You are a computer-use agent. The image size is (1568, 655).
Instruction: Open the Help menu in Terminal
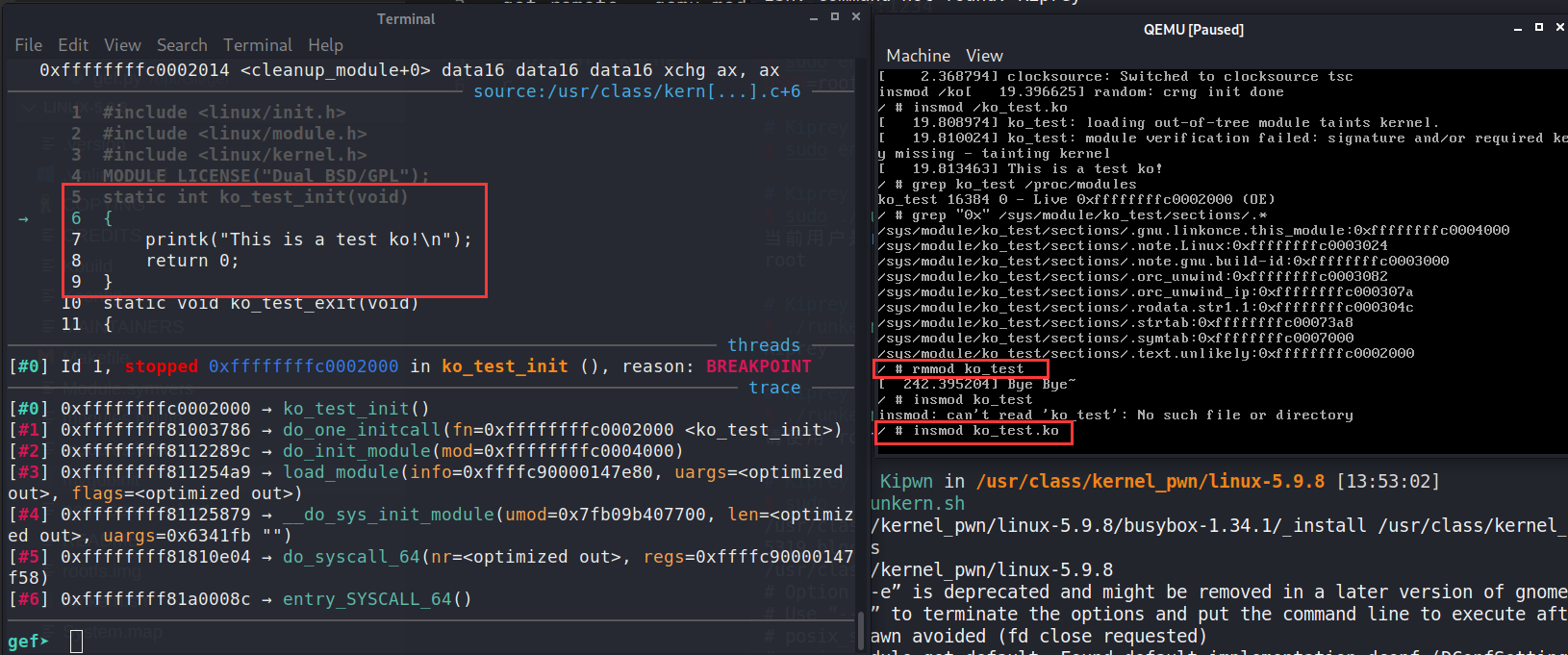(x=325, y=45)
